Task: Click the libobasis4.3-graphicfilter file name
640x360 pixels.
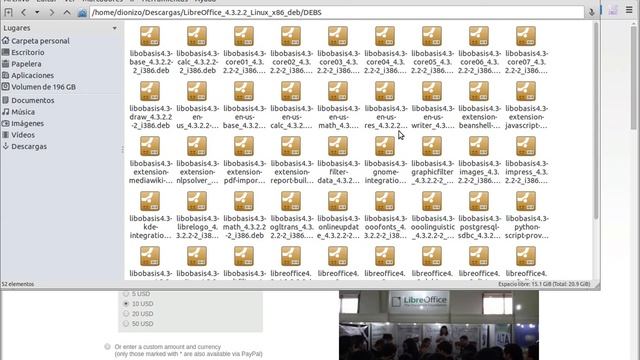Action: click(432, 172)
